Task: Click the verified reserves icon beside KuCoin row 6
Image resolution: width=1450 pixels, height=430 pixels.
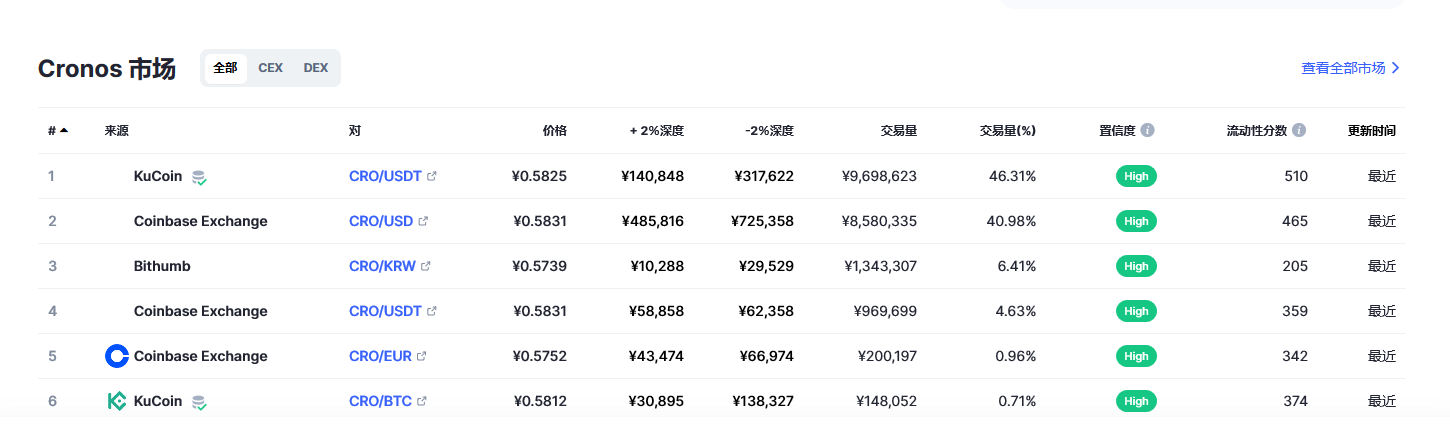Action: click(199, 402)
